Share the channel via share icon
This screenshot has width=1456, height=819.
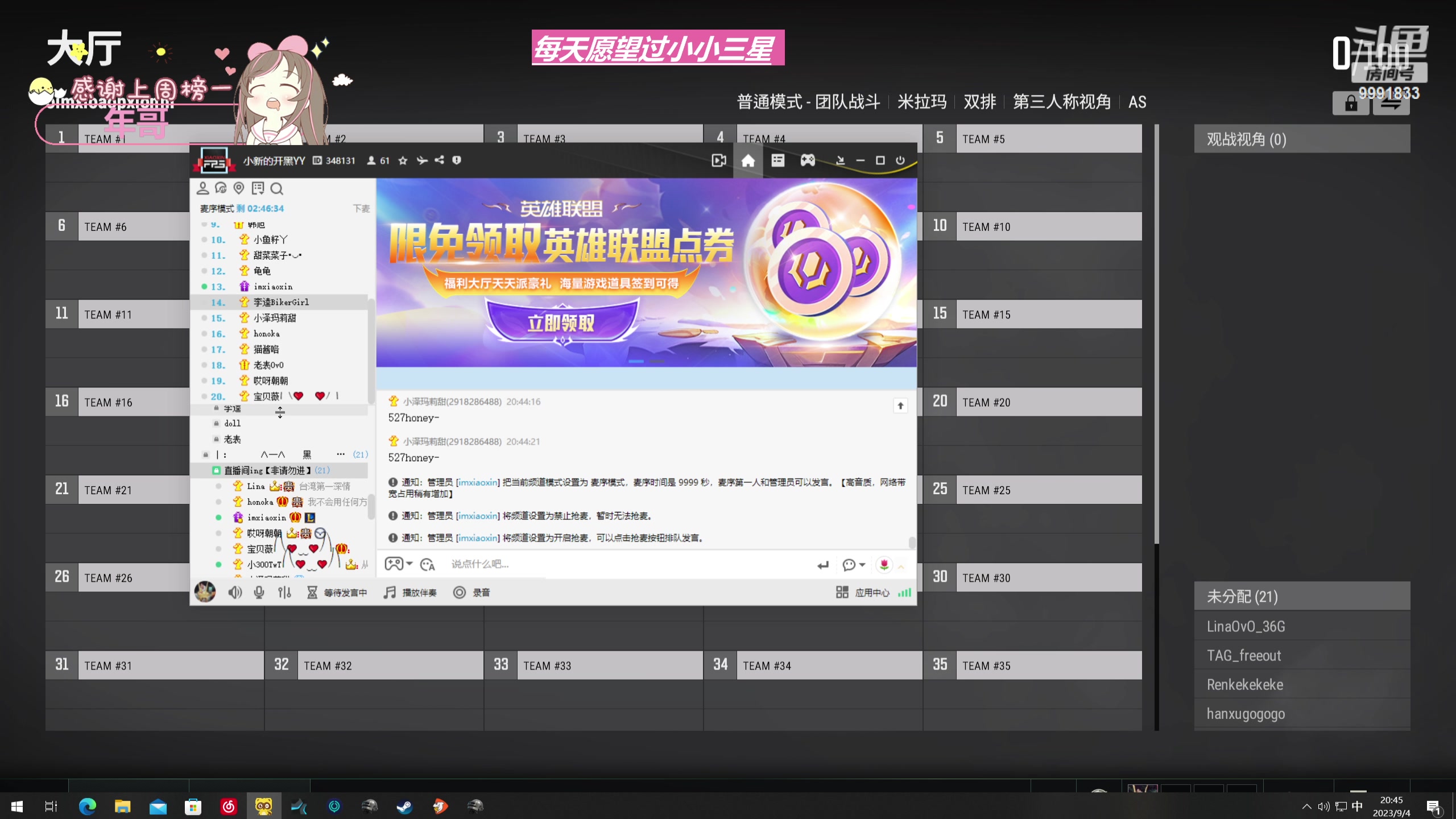click(x=439, y=161)
